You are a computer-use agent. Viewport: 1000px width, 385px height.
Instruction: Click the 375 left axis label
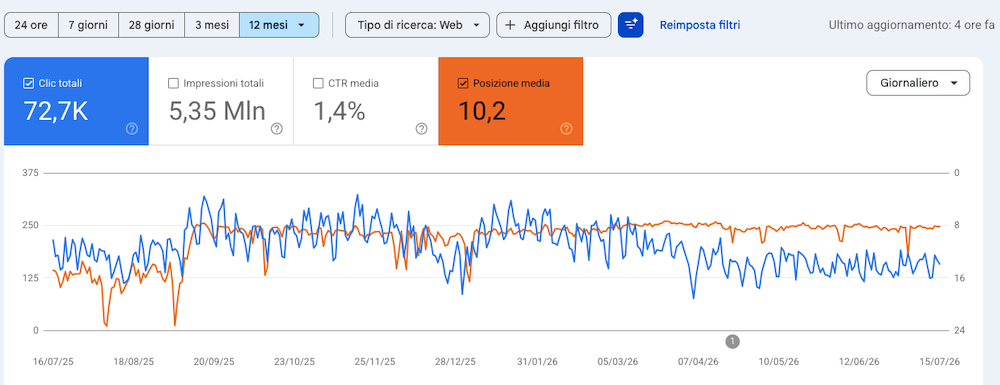click(x=31, y=173)
